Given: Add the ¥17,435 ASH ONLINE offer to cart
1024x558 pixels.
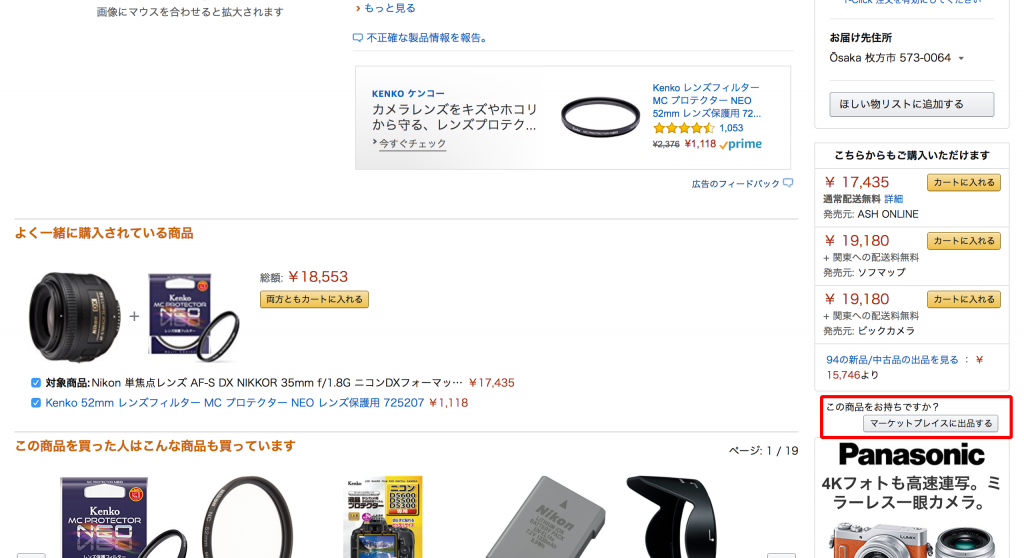Looking at the screenshot, I should [963, 183].
